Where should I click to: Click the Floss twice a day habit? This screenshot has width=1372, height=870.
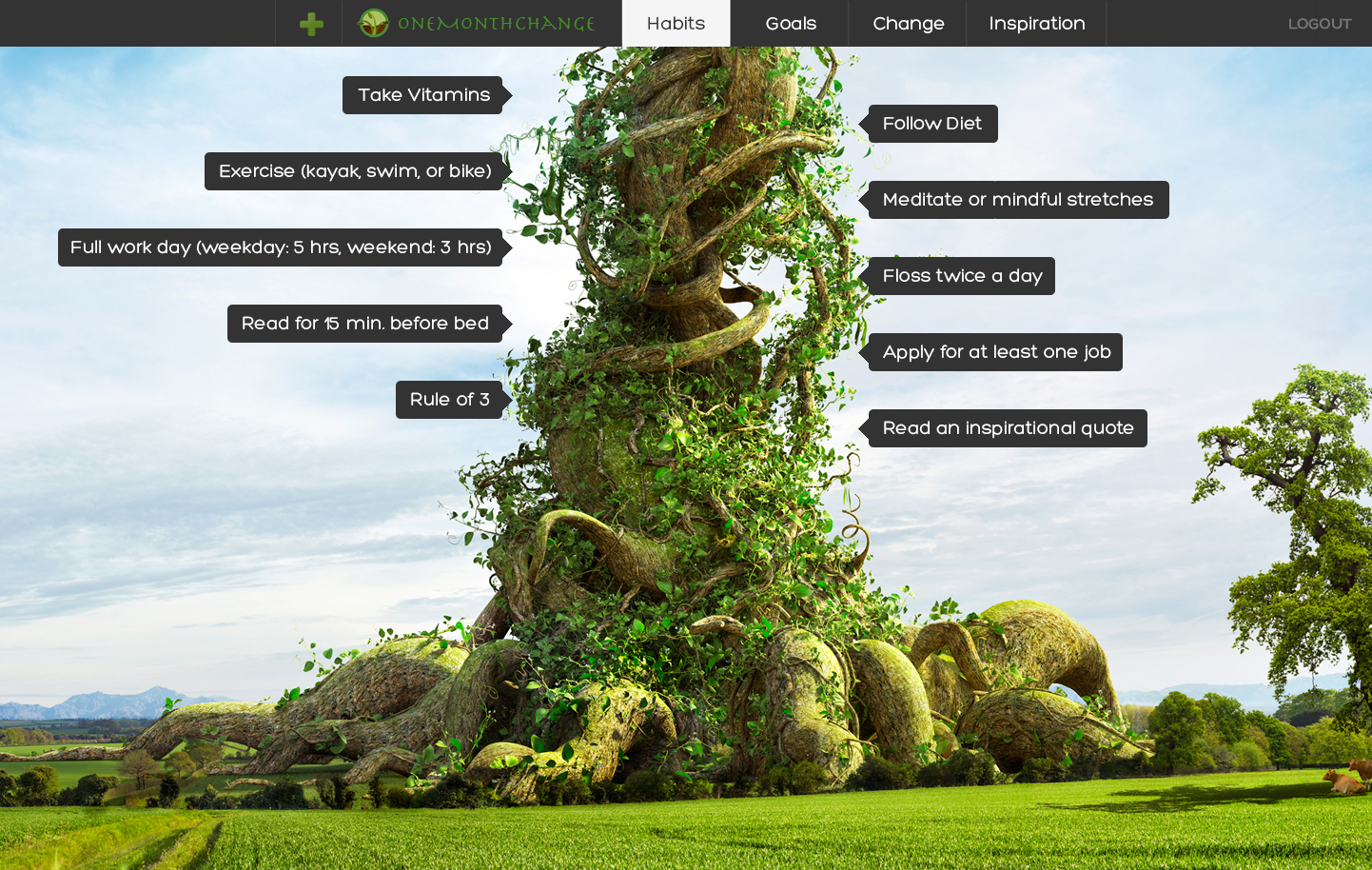point(962,276)
